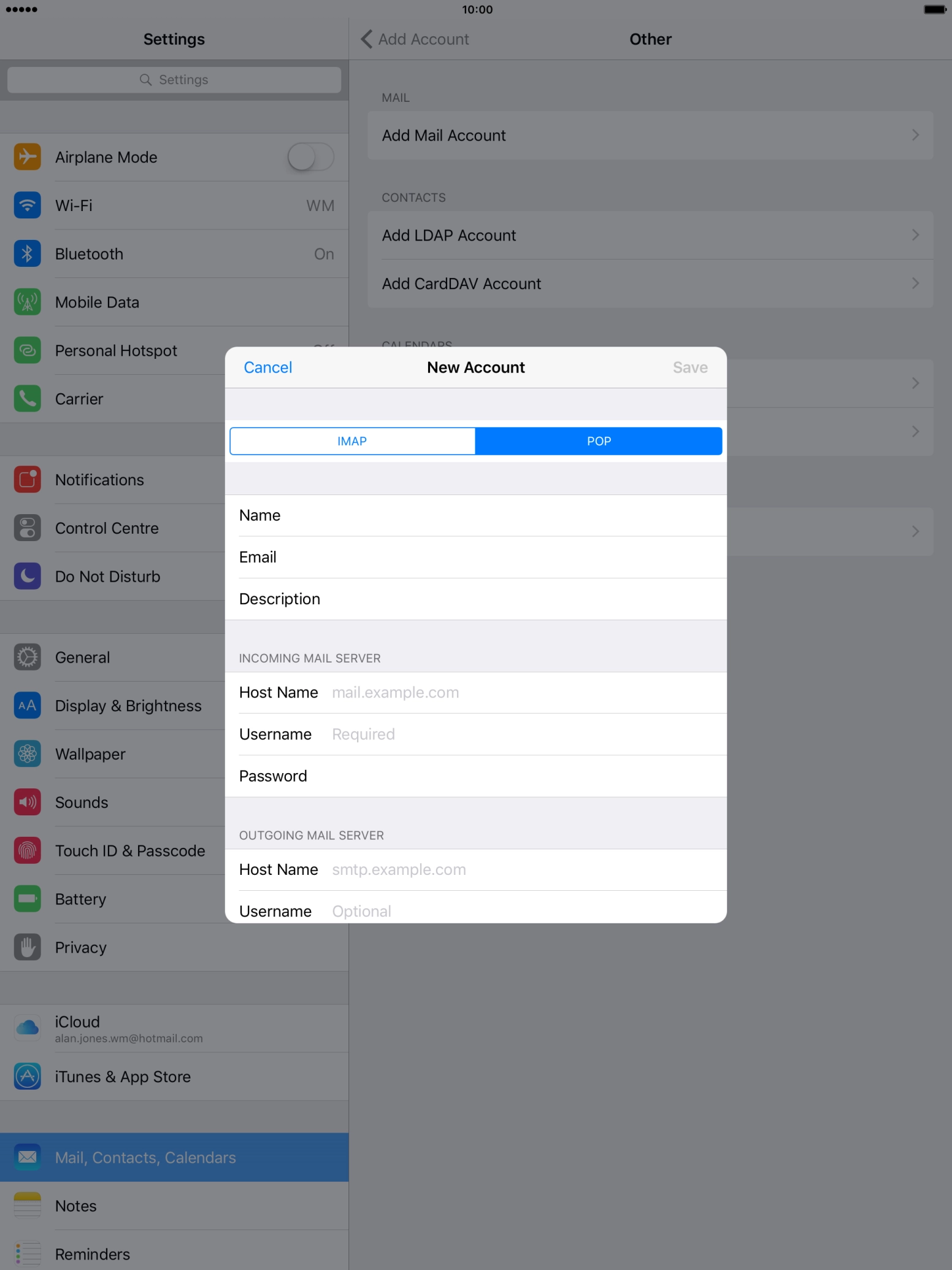952x1270 pixels.
Task: Select the POP account type
Action: click(x=599, y=441)
